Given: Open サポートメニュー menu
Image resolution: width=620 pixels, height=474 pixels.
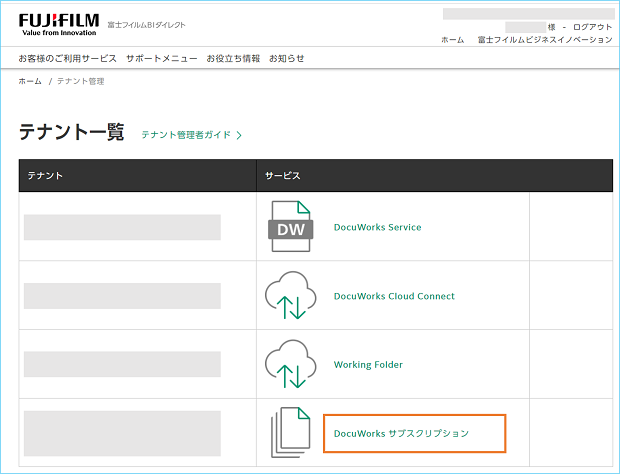Looking at the screenshot, I should click(x=162, y=59).
